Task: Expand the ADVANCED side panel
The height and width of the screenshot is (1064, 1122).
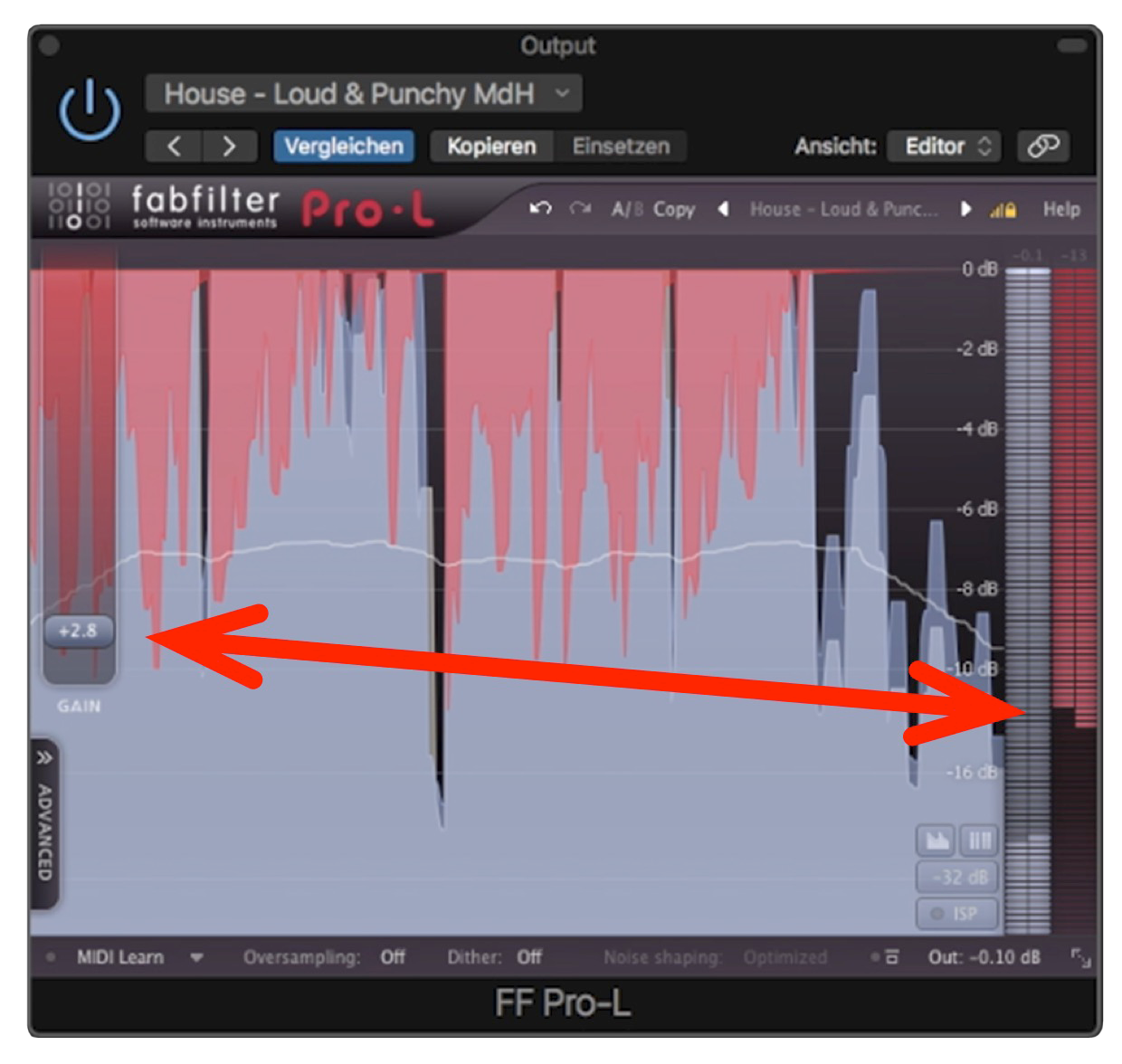Action: [x=44, y=824]
